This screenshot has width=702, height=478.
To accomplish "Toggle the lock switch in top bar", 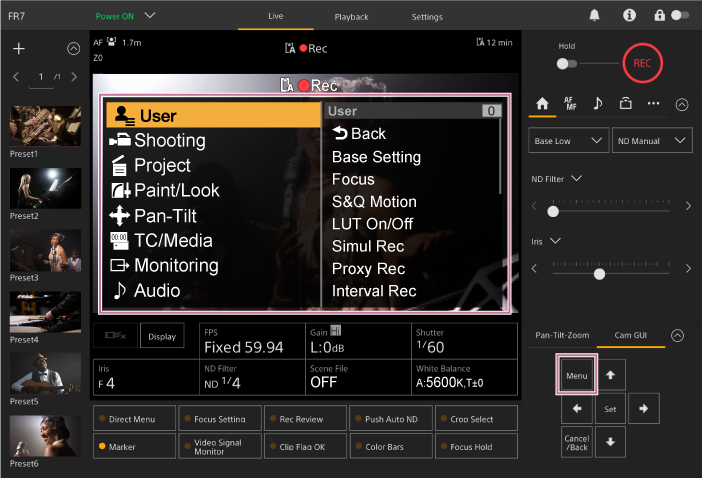I will 680,16.
